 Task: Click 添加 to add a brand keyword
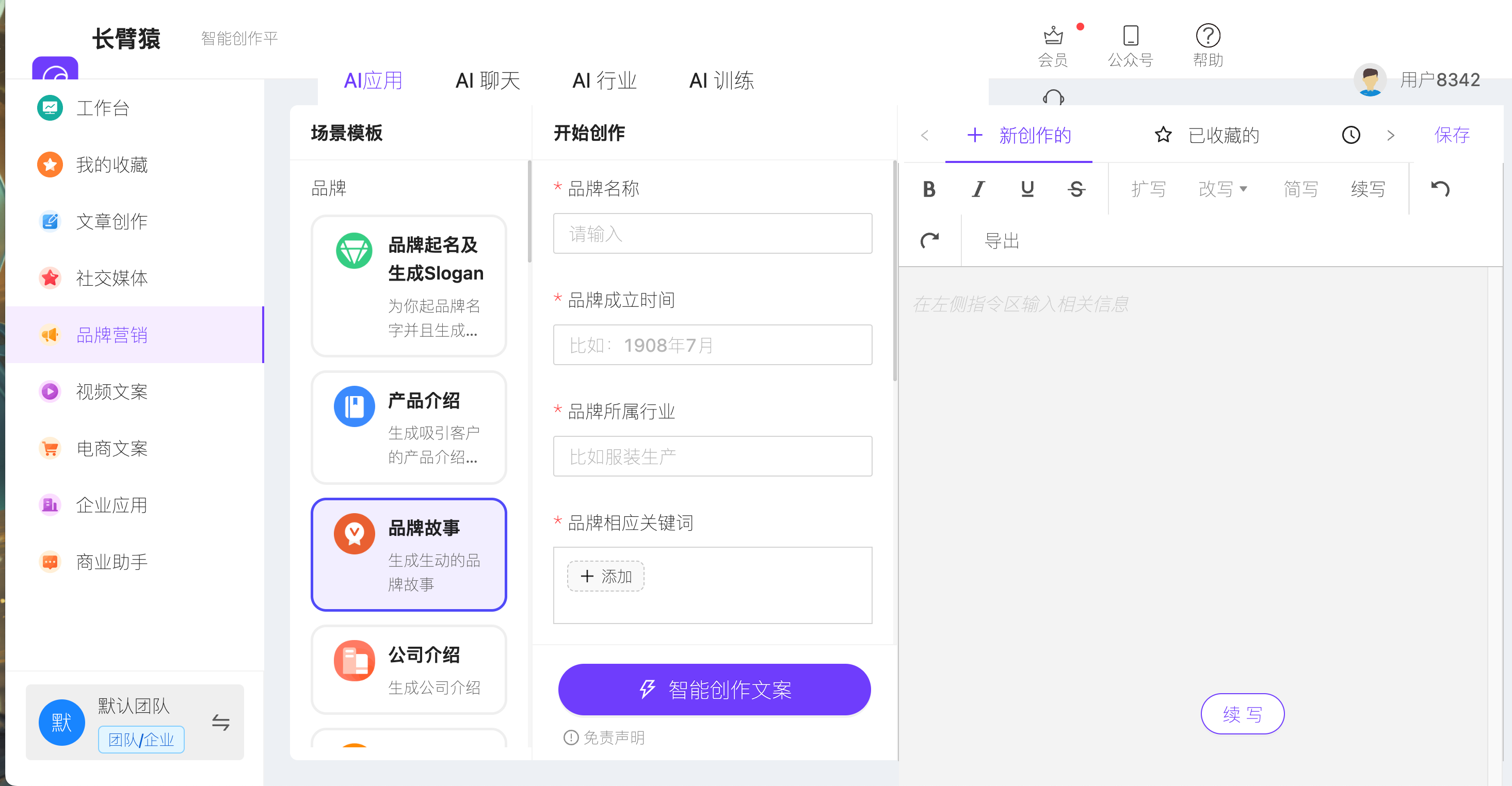(x=605, y=576)
